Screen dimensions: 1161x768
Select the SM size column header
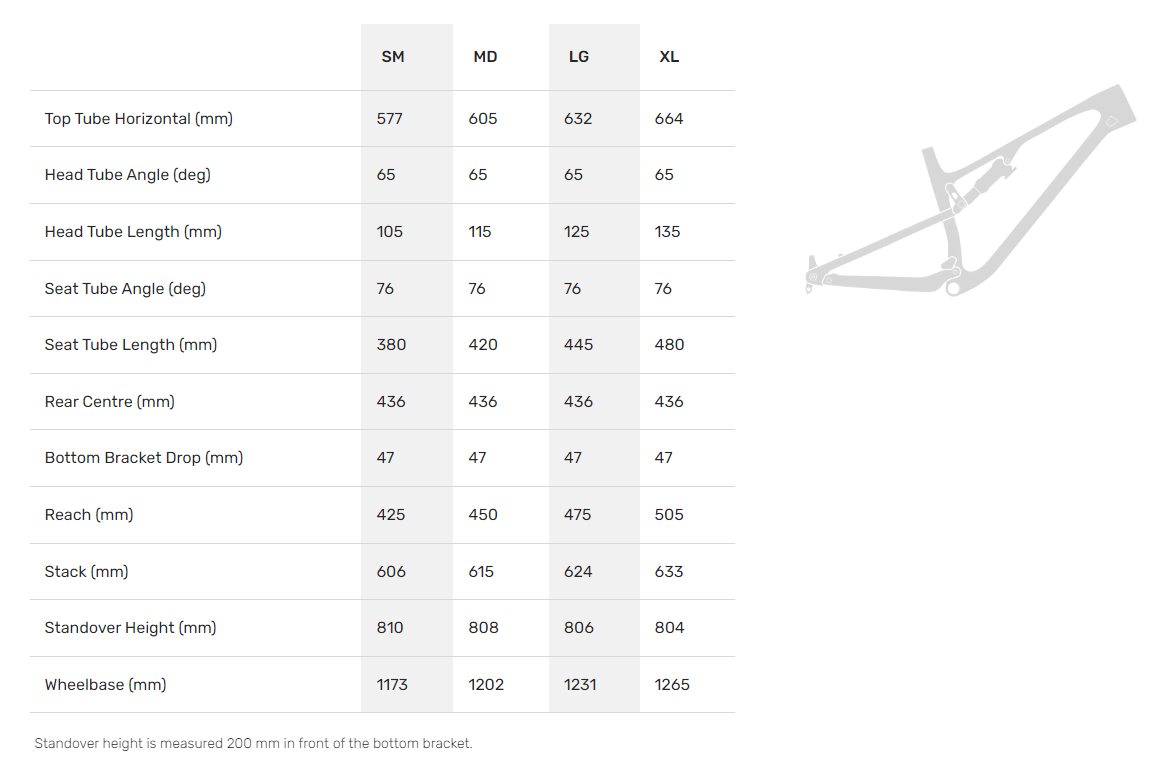pos(393,57)
